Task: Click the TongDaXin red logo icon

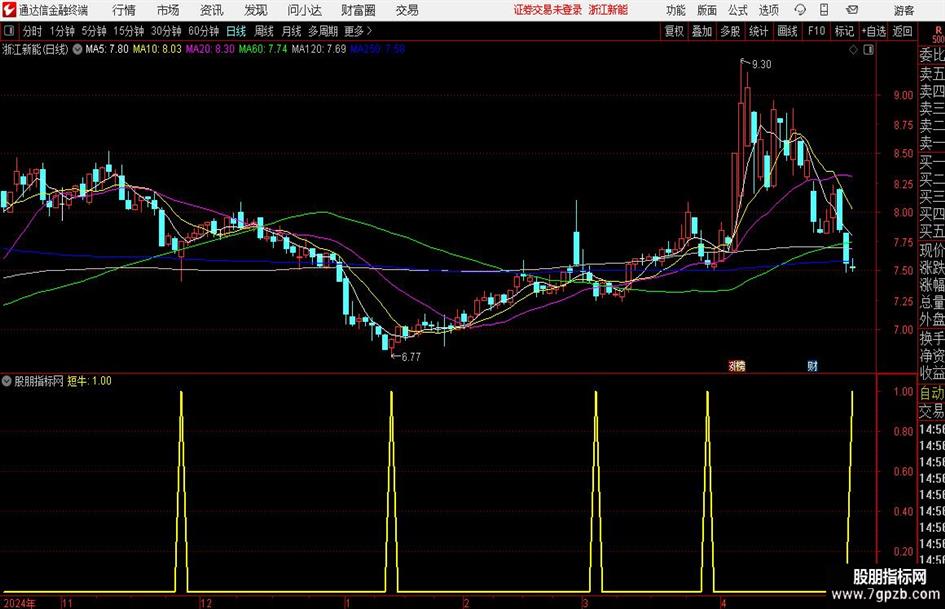Action: click(x=9, y=10)
